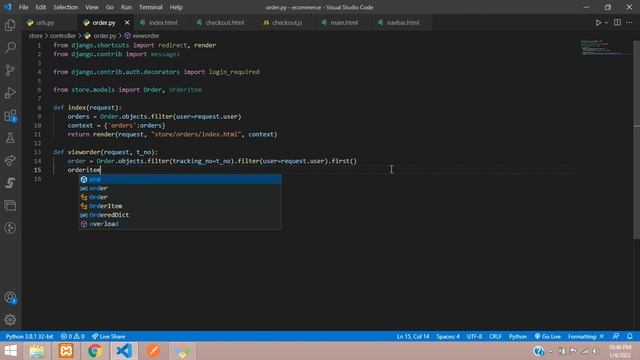Viewport: 640px width, 360px height.
Task: Open the Go menu
Action: click(x=109, y=7)
